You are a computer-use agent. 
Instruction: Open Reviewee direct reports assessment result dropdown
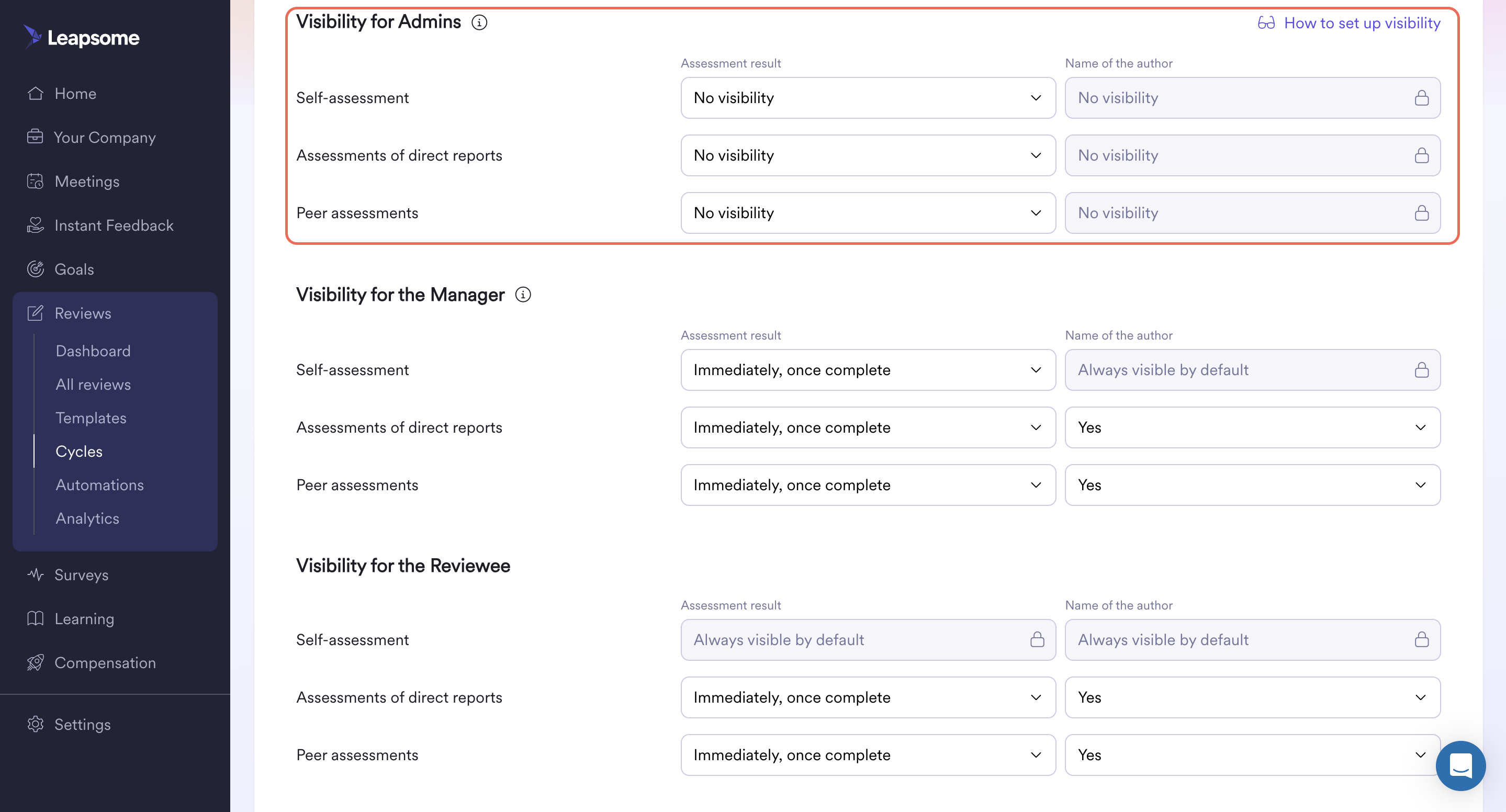point(868,697)
